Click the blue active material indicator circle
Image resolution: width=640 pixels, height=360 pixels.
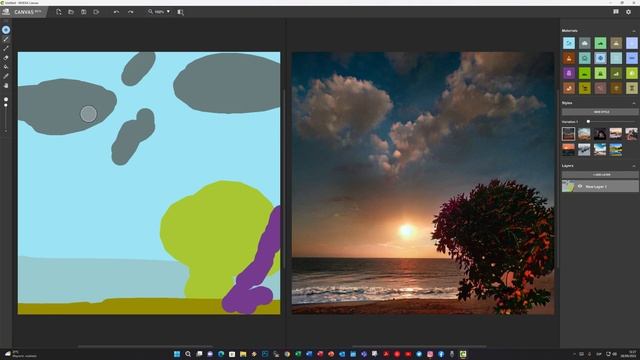coord(6,30)
